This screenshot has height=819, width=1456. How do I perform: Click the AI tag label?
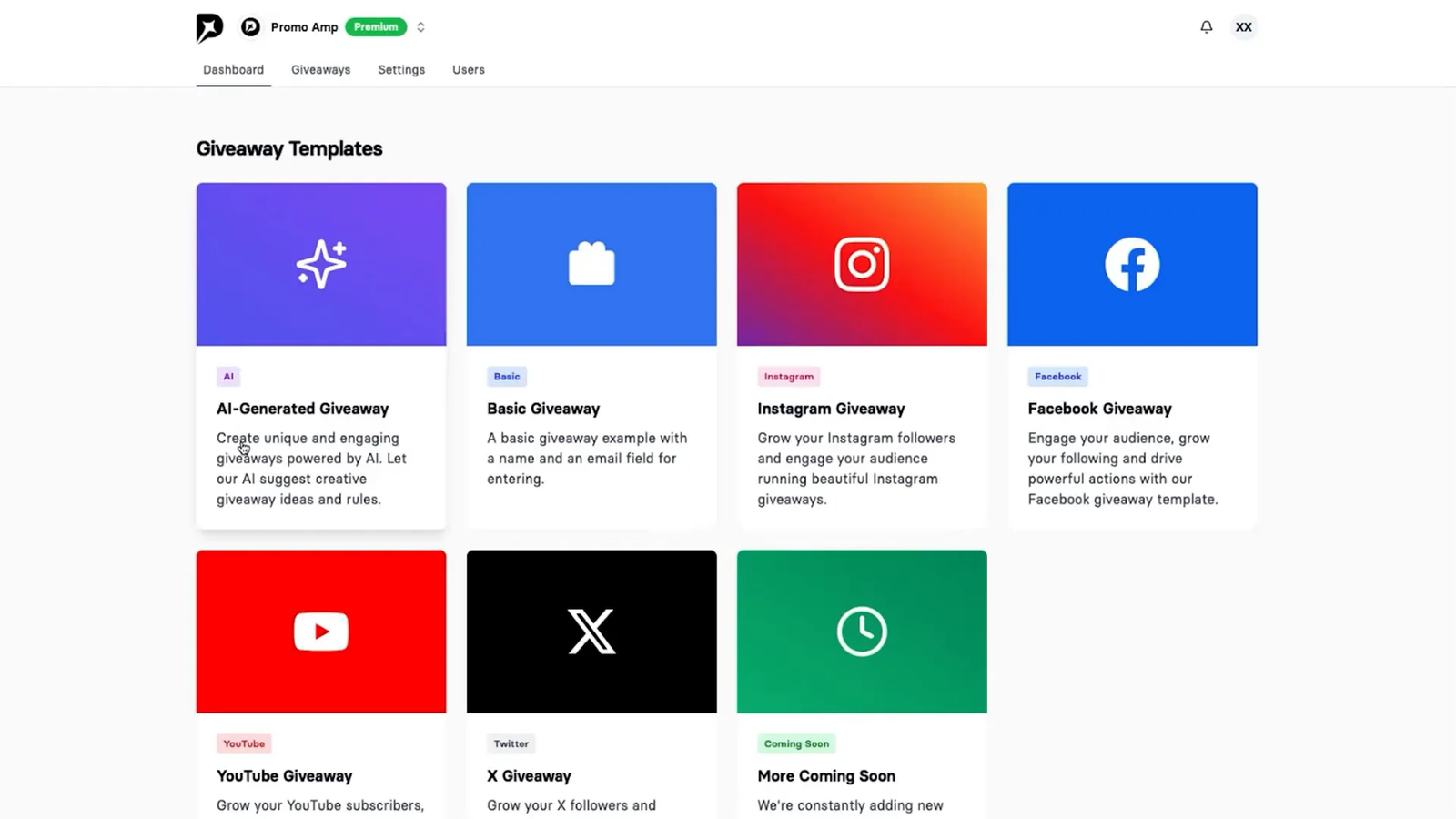point(228,377)
